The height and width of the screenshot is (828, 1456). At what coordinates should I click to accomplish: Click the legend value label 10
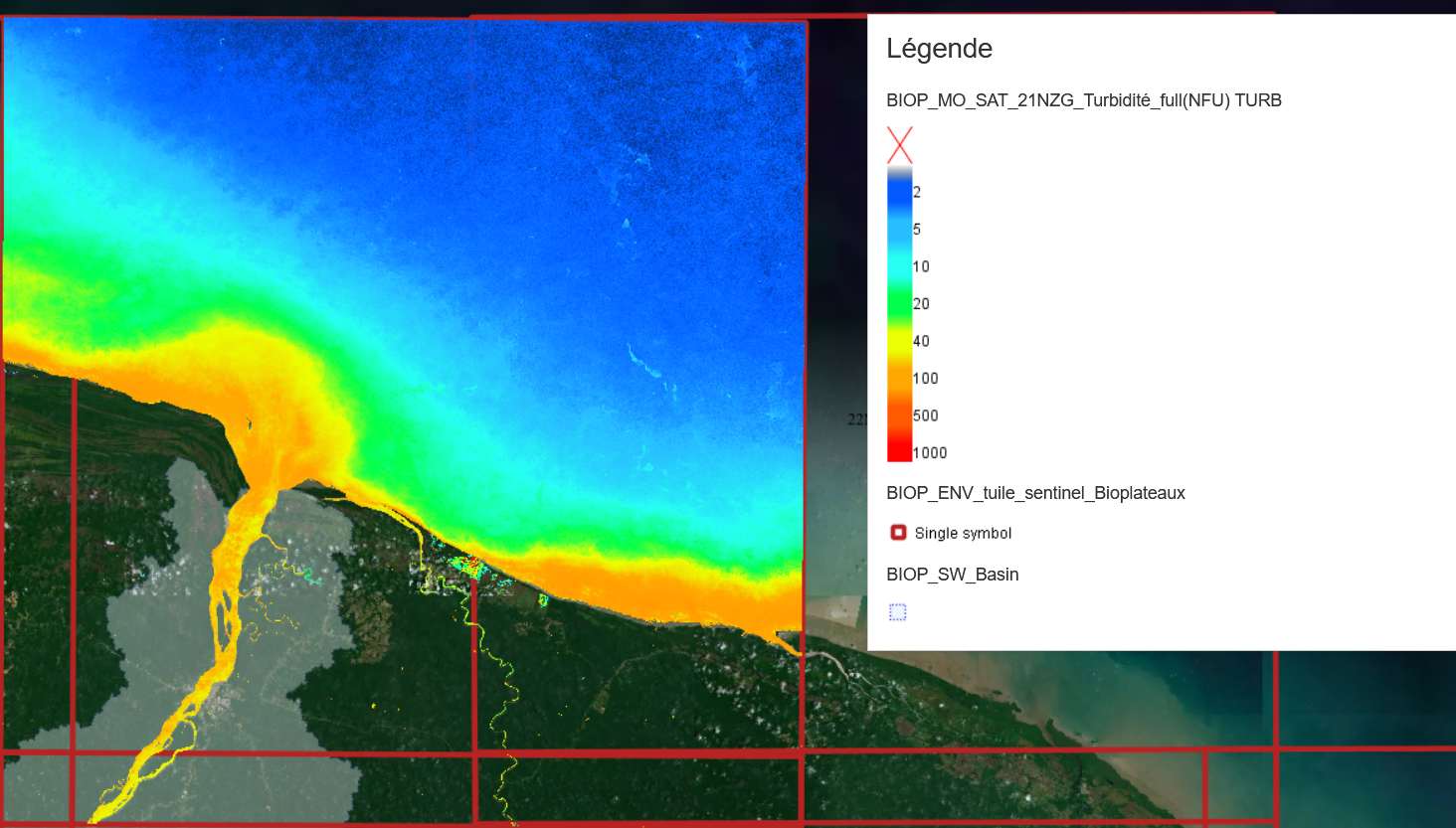921,266
